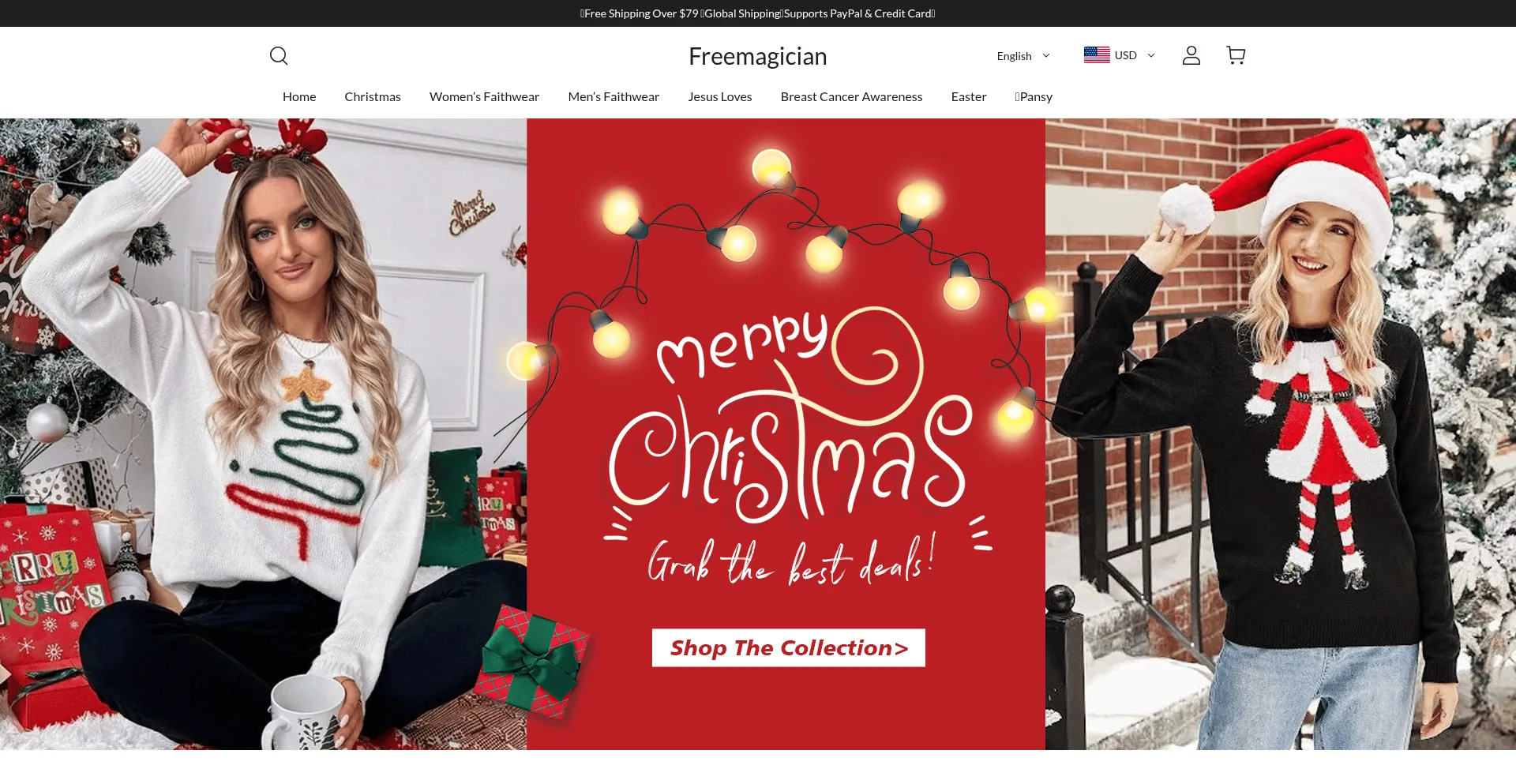The image size is (1516, 784).
Task: Open the shopping cart icon
Action: (x=1236, y=55)
